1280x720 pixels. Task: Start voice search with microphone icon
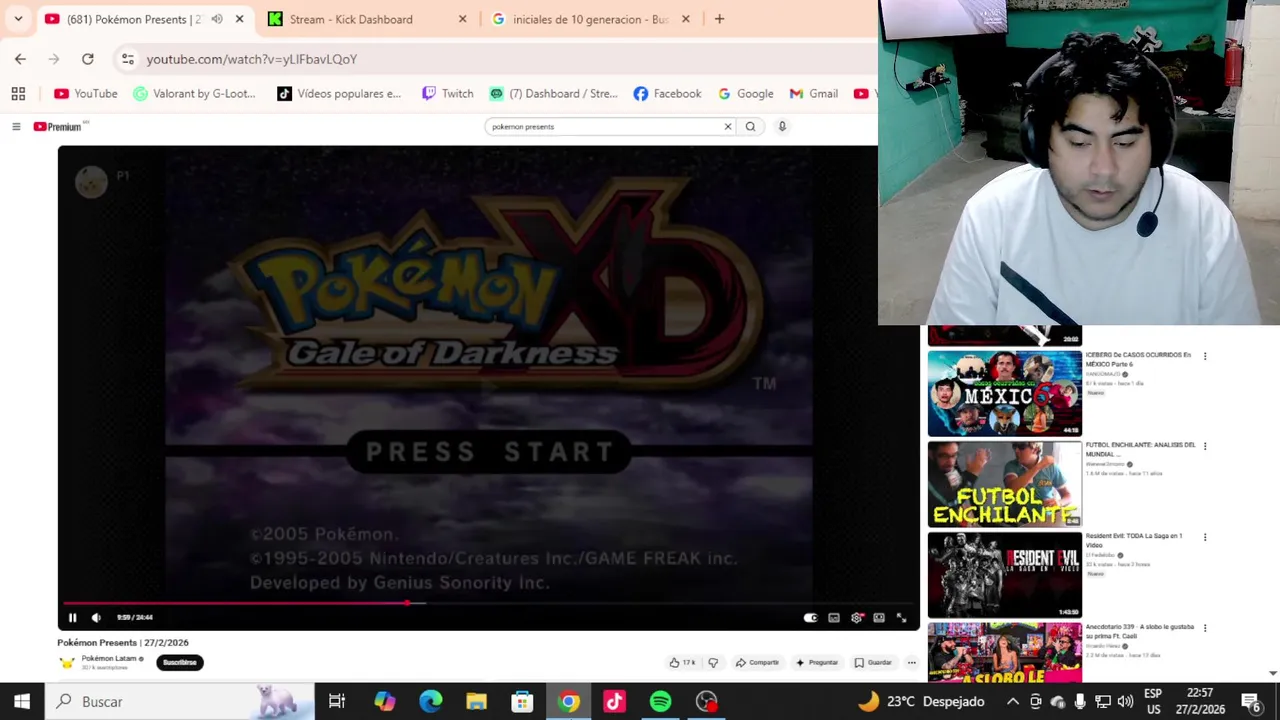(x=782, y=127)
